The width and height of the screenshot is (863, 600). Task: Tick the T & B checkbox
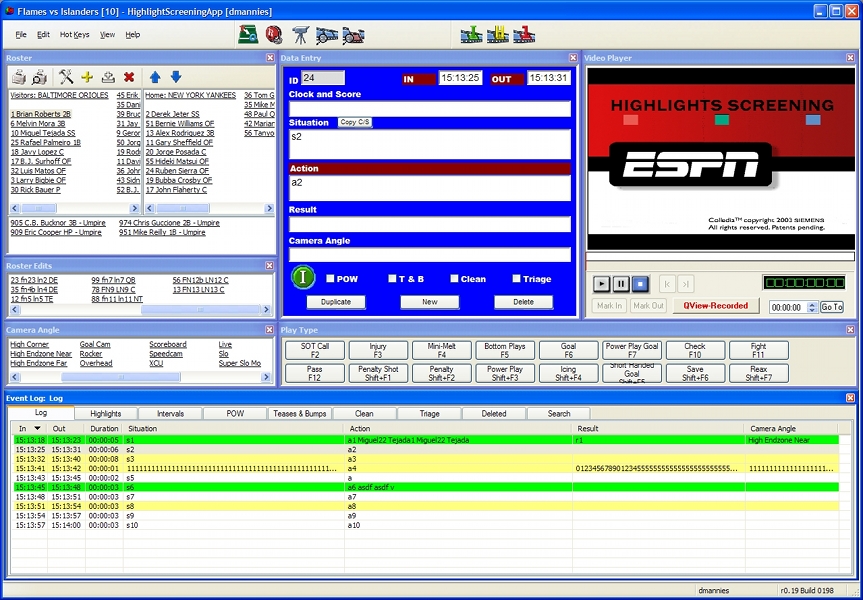[393, 279]
